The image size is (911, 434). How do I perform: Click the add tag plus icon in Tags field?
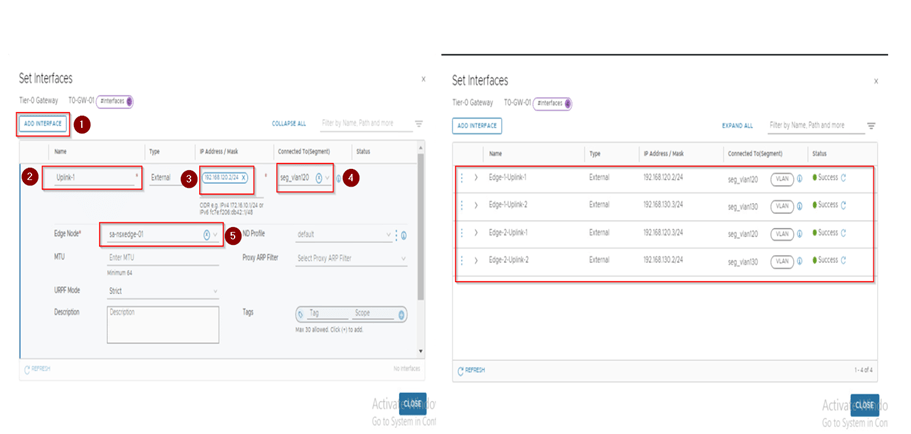pyautogui.click(x=401, y=314)
